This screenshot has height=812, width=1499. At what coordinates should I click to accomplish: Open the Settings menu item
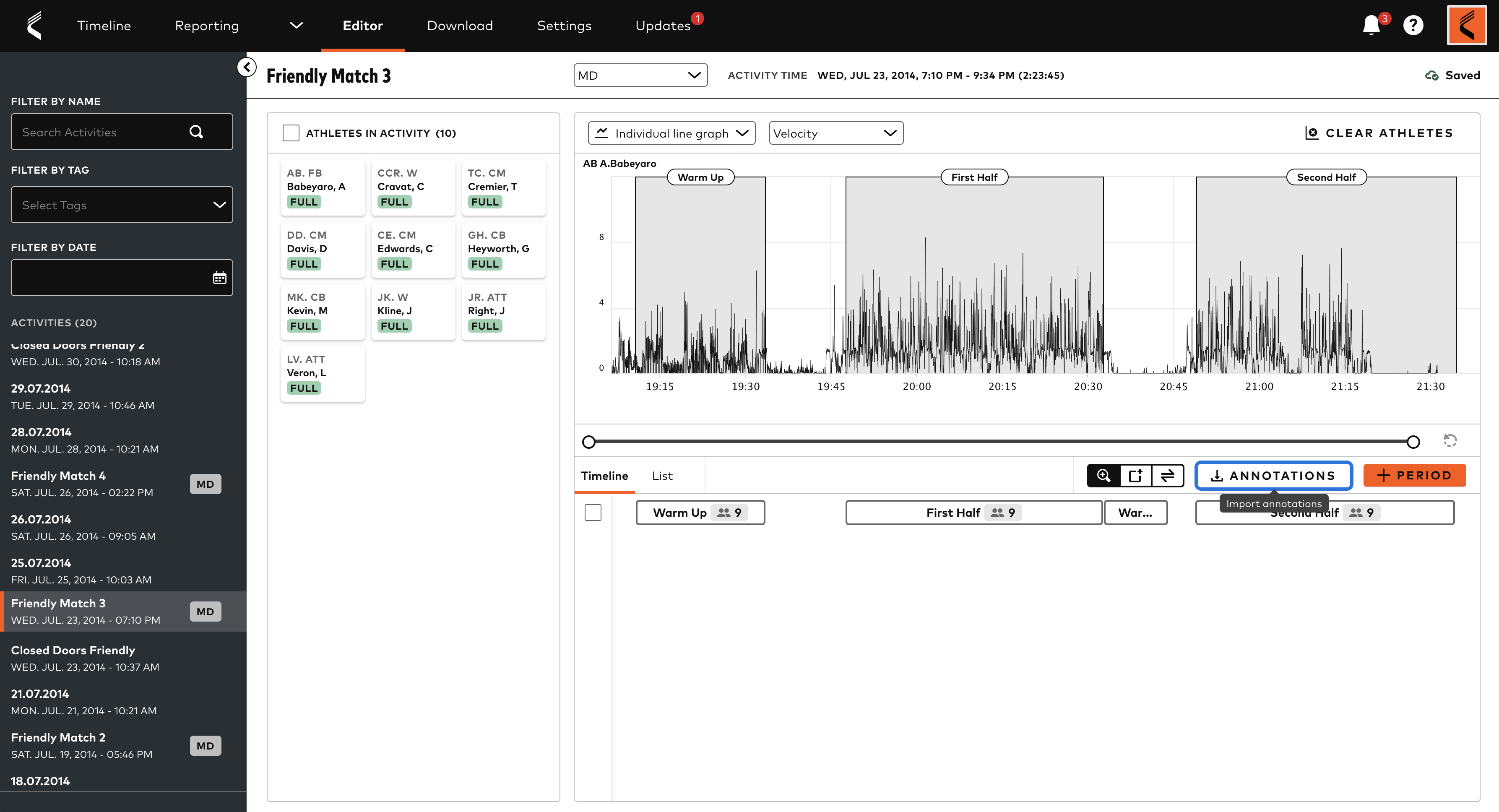pos(564,26)
